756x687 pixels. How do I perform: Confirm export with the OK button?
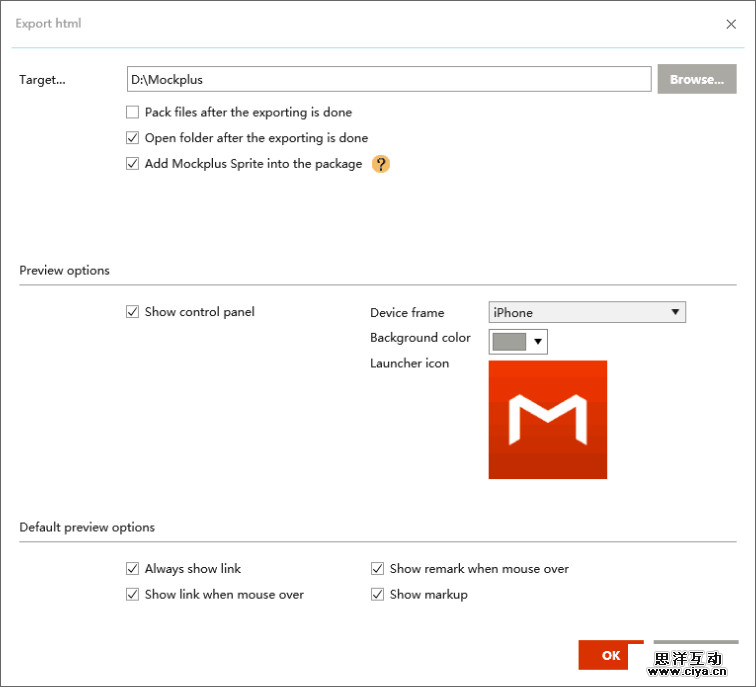pos(610,656)
